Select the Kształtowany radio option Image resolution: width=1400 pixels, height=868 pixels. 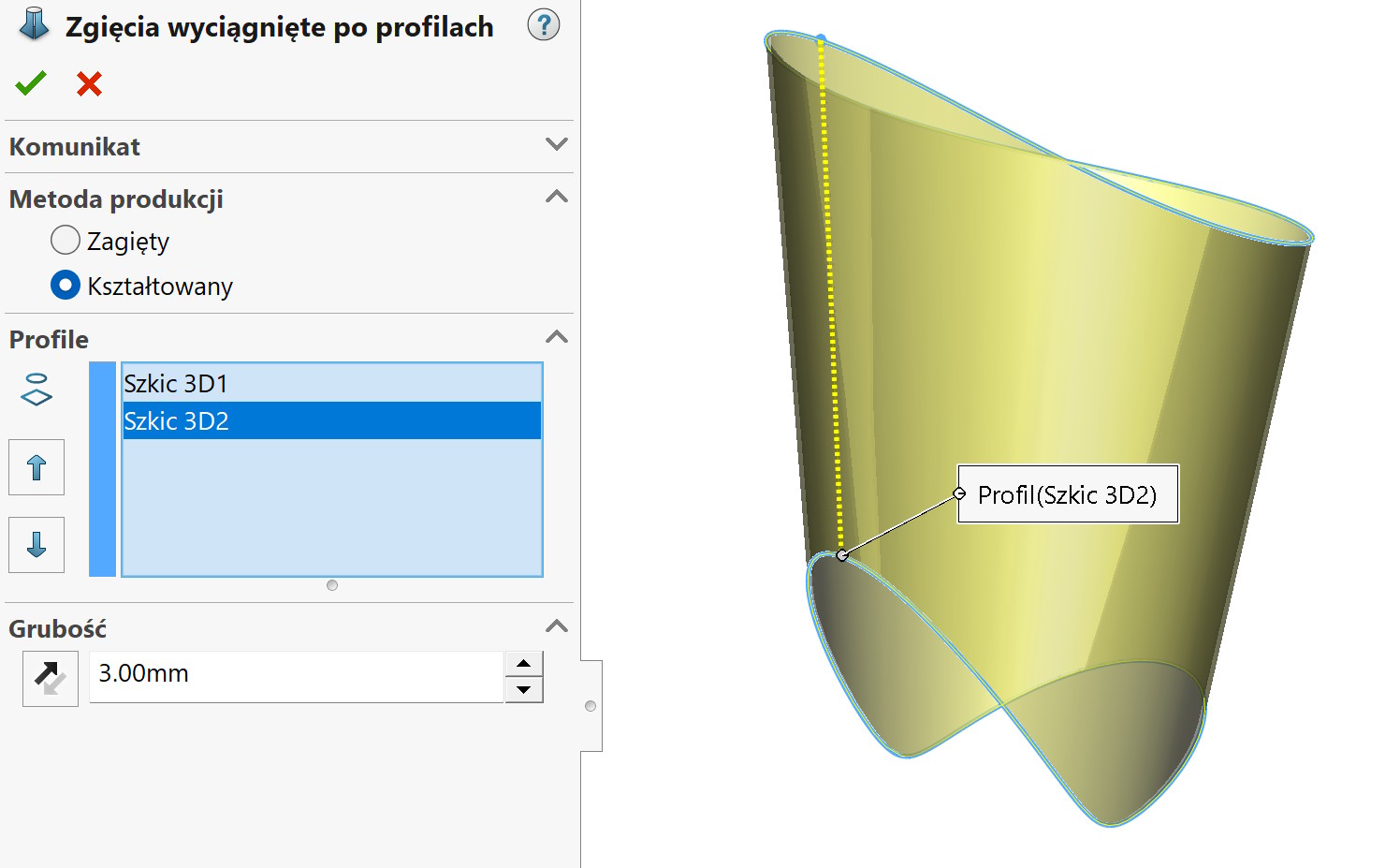(66, 285)
